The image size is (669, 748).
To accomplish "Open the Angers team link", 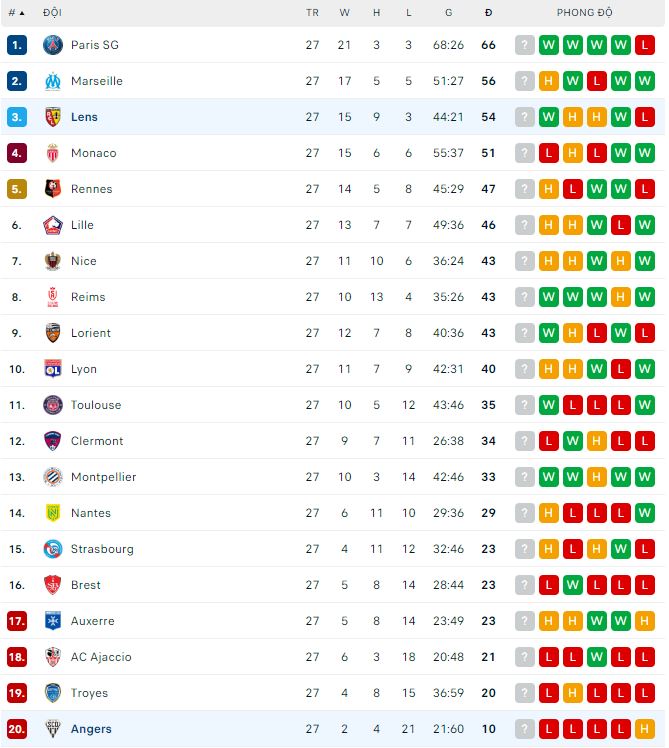I will tap(91, 729).
